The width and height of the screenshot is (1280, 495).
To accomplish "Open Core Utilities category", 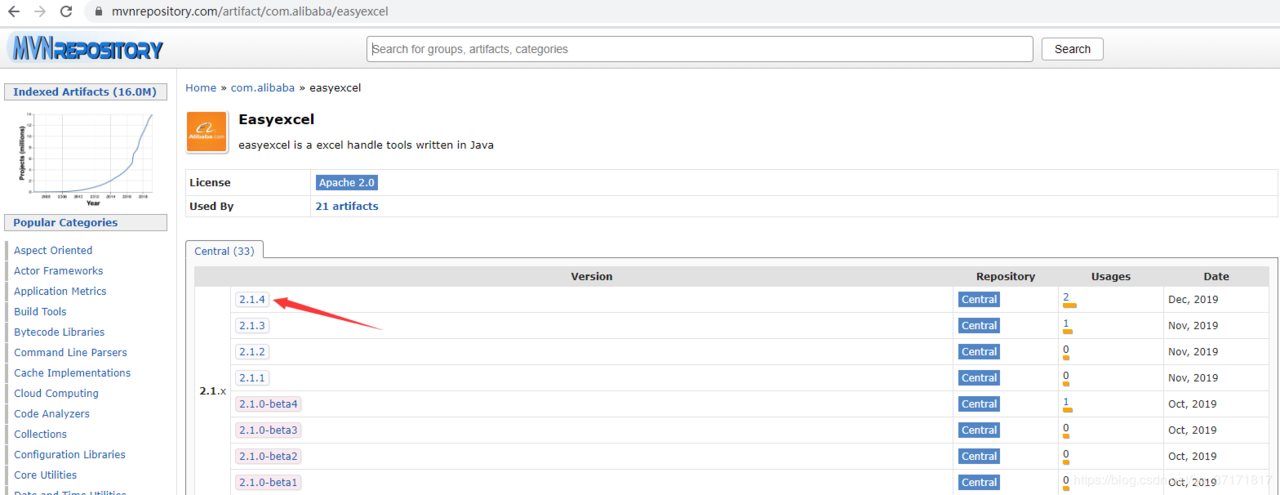I will pyautogui.click(x=45, y=475).
